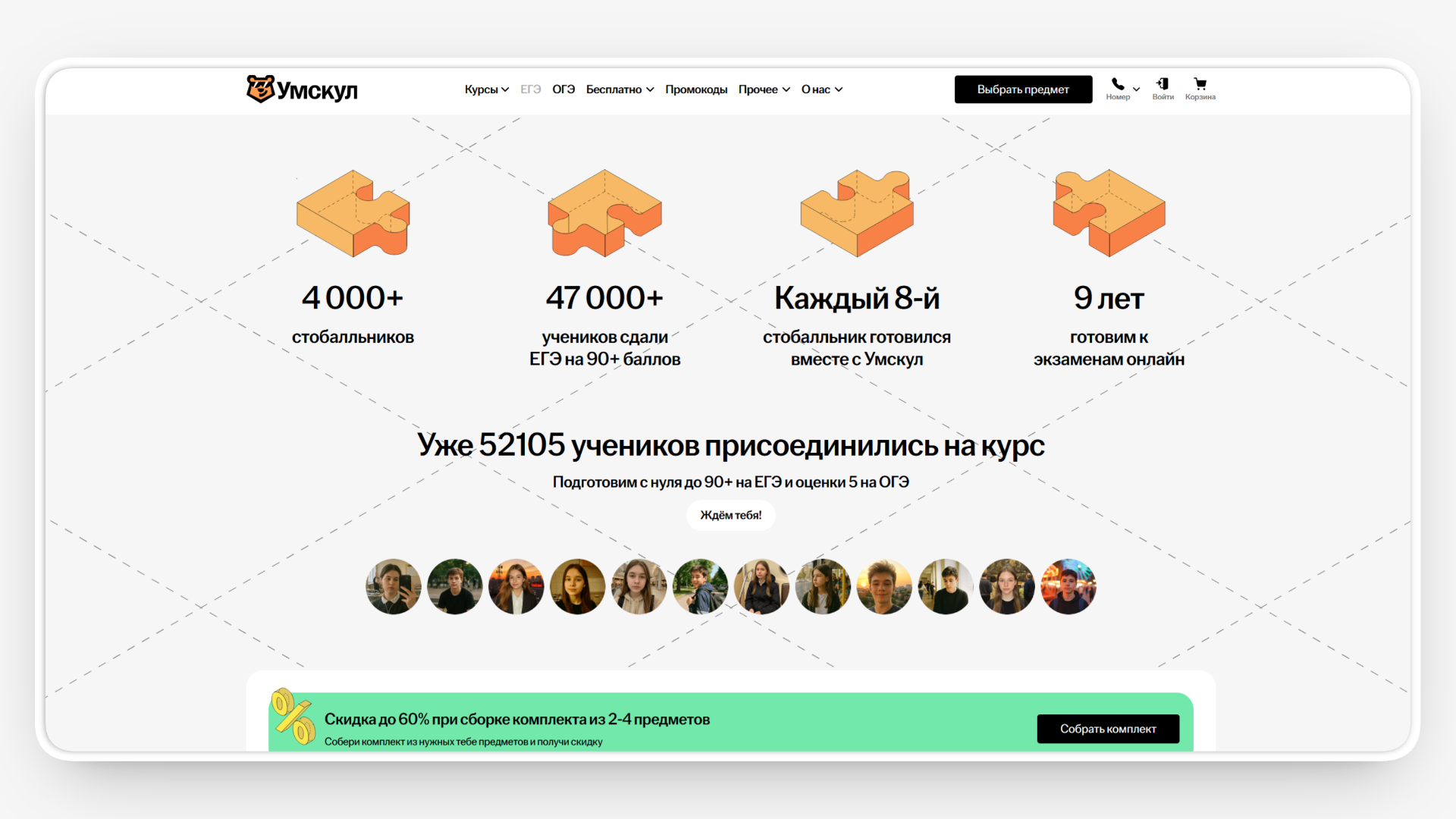Image resolution: width=1456 pixels, height=819 pixels.
Task: Click the puzzle icon above 9 лет
Action: 1109,213
